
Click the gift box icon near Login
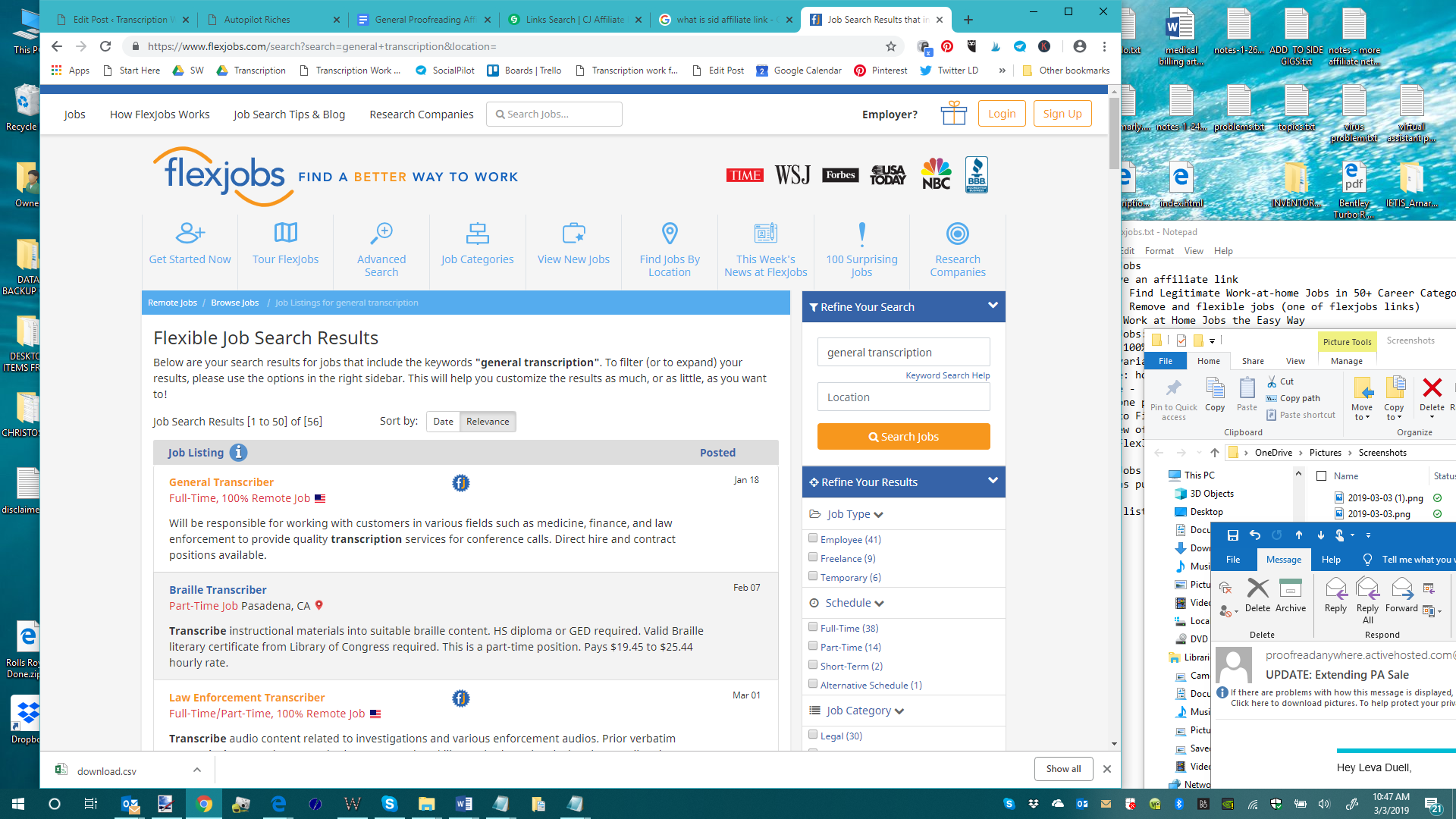click(953, 114)
